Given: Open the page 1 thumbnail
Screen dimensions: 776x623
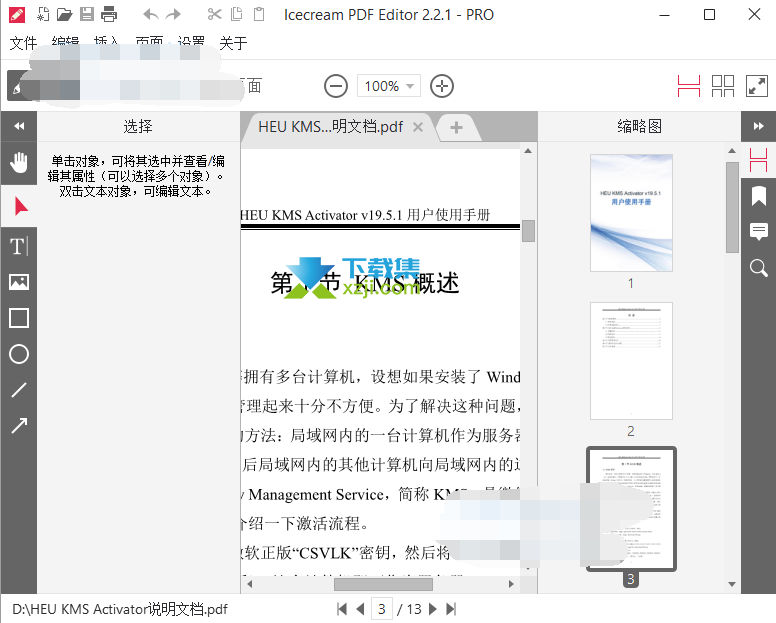Looking at the screenshot, I should (x=631, y=213).
